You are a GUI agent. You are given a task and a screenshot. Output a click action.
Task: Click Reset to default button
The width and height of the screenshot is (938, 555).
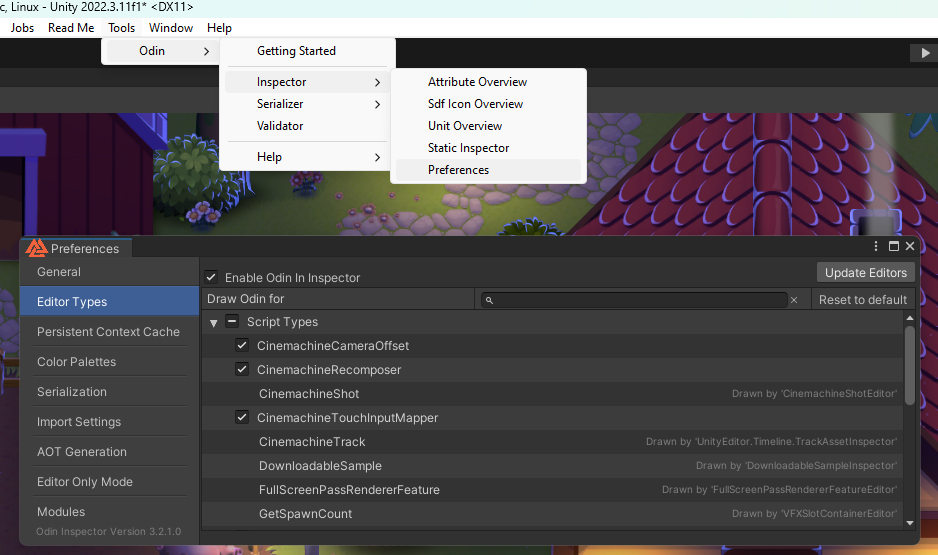click(x=862, y=300)
